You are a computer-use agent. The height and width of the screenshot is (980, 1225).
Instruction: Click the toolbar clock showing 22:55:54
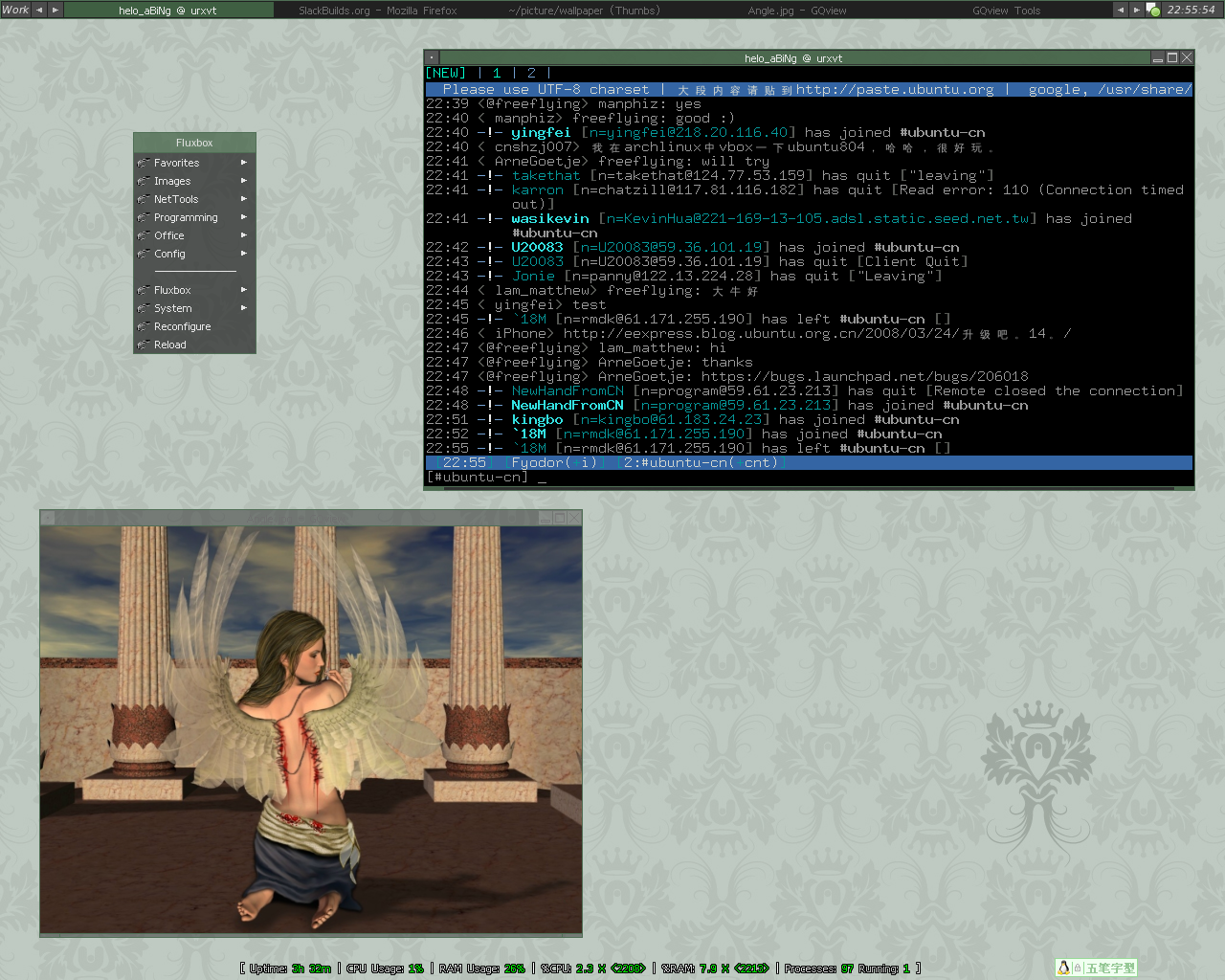[x=1191, y=10]
